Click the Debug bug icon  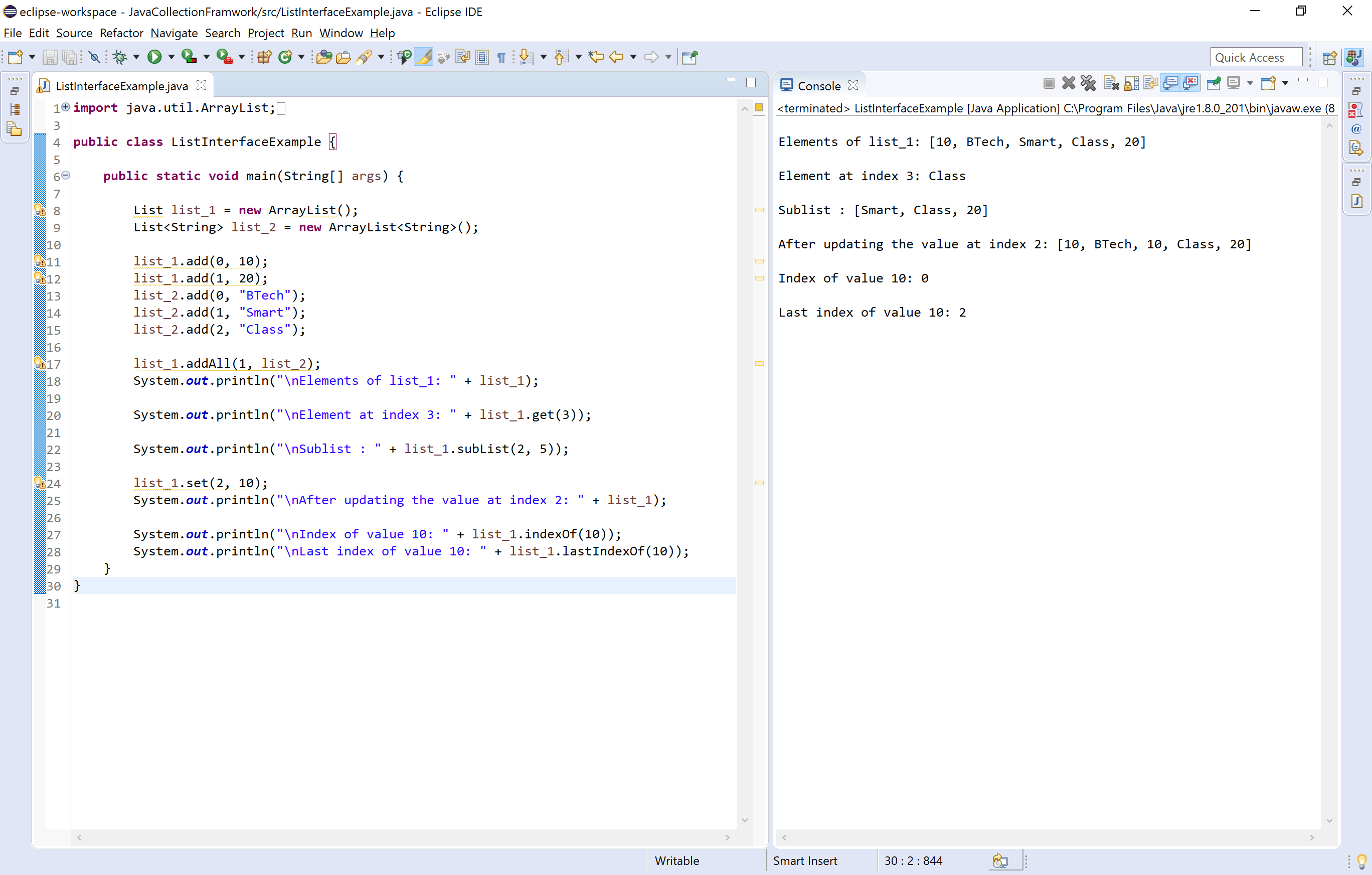point(120,56)
